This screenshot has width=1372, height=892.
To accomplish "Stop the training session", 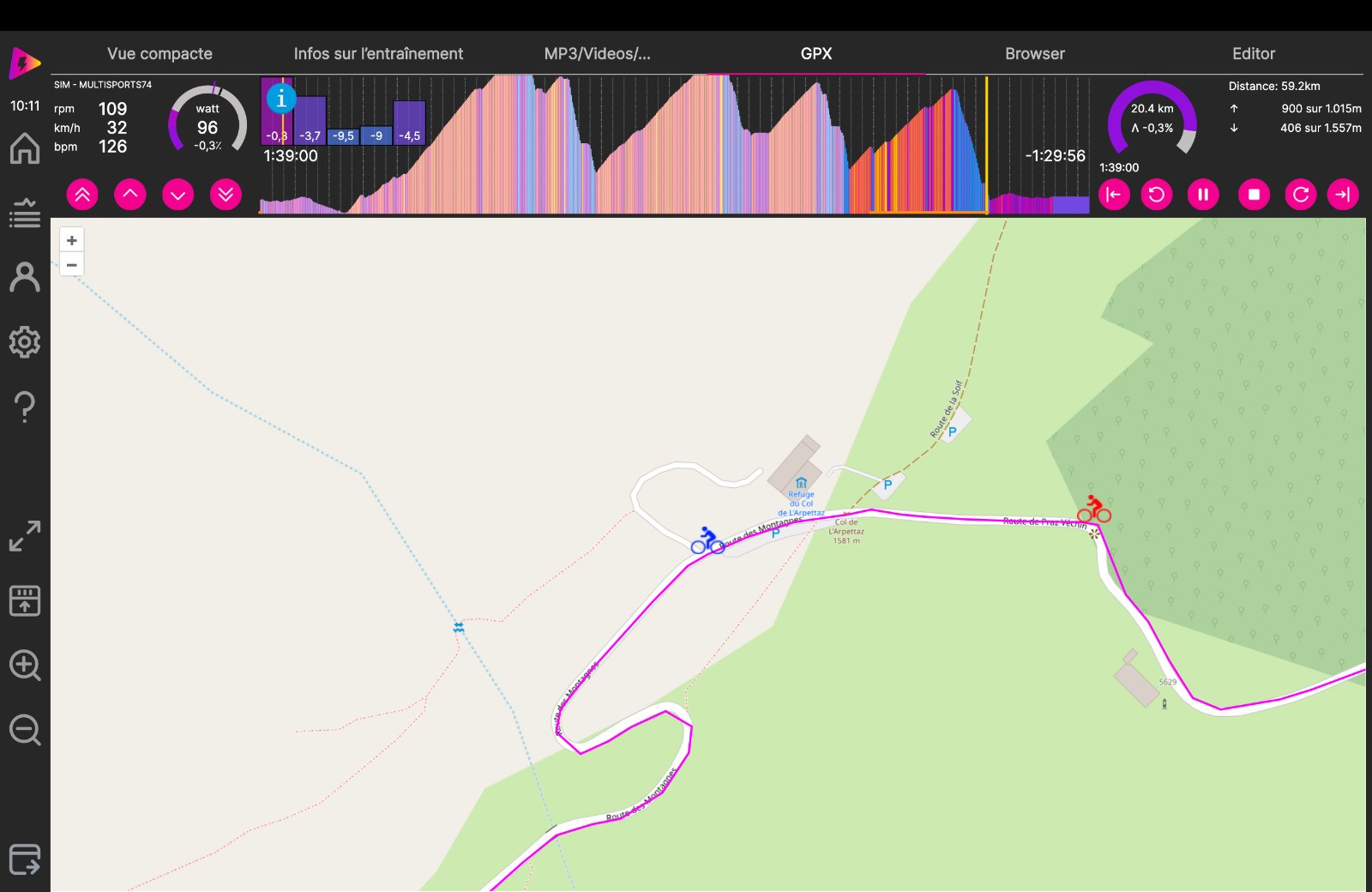I will tap(1254, 195).
